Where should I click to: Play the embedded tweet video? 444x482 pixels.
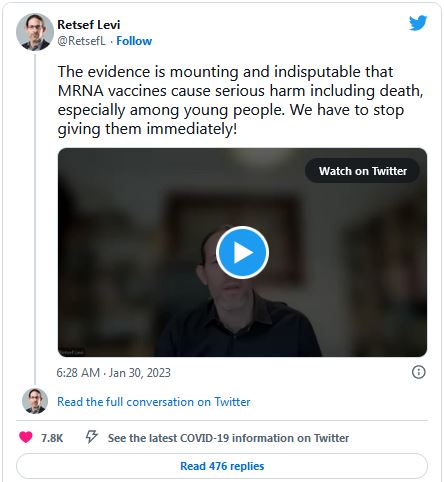tap(242, 252)
